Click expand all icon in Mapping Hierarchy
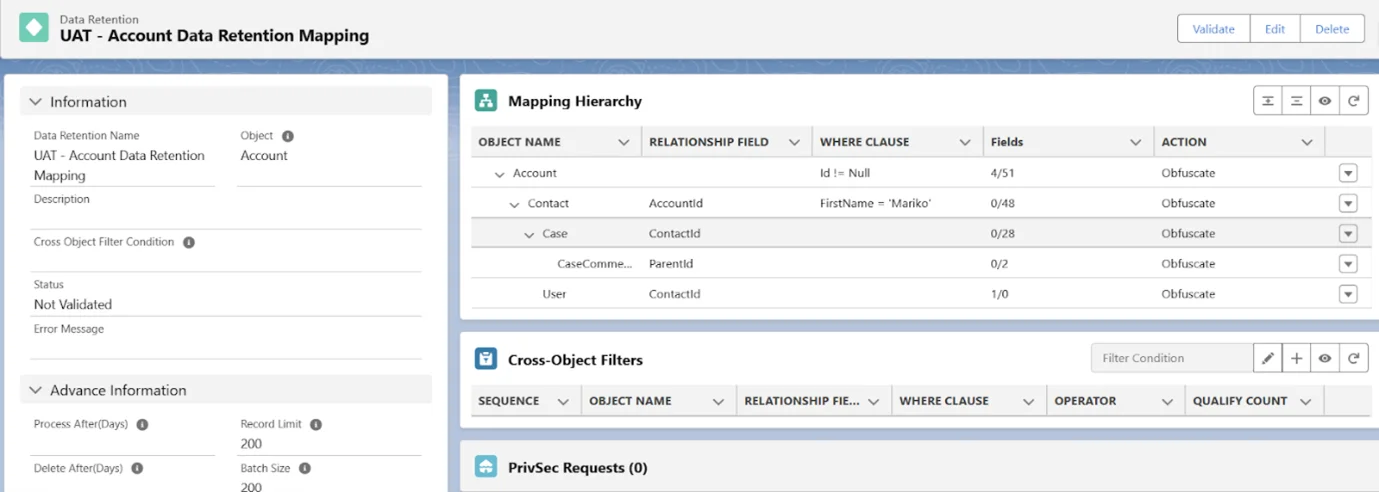1379x492 pixels. pyautogui.click(x=1268, y=101)
